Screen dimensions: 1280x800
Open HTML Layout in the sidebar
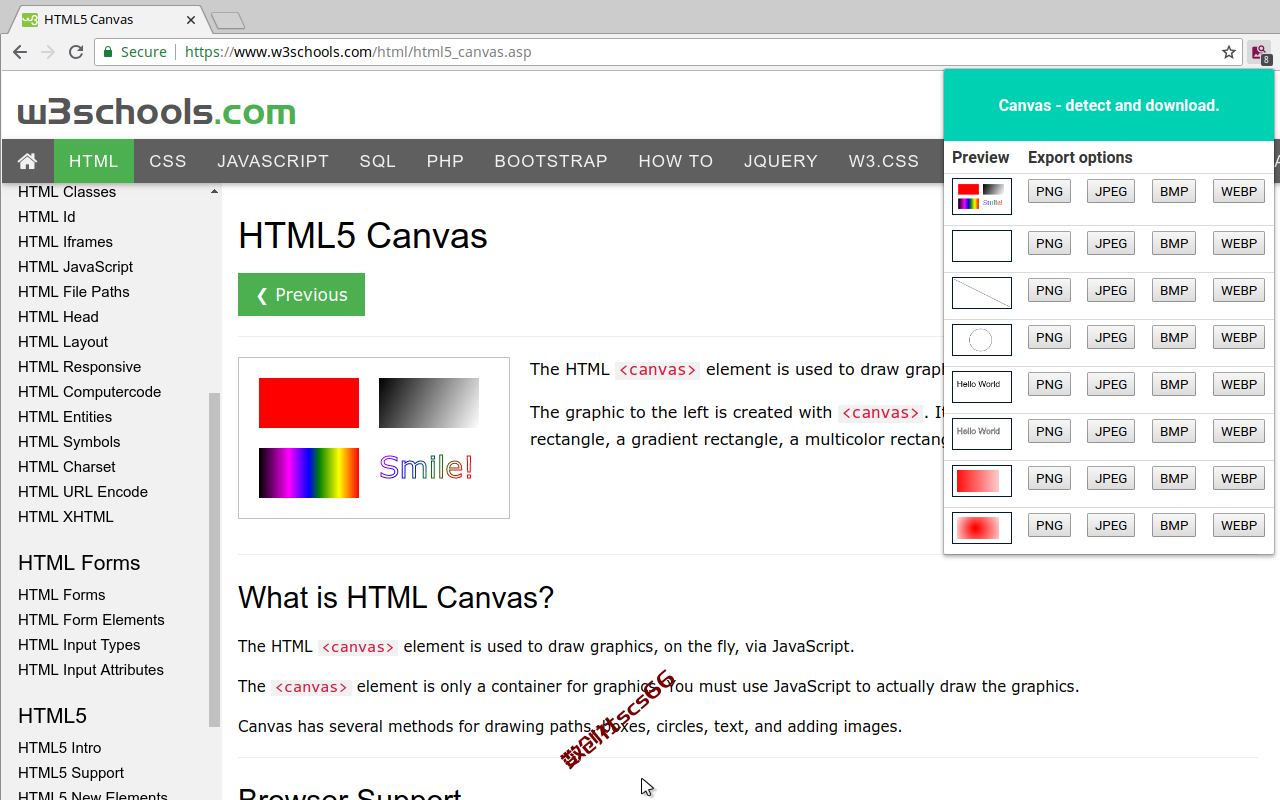(x=63, y=342)
